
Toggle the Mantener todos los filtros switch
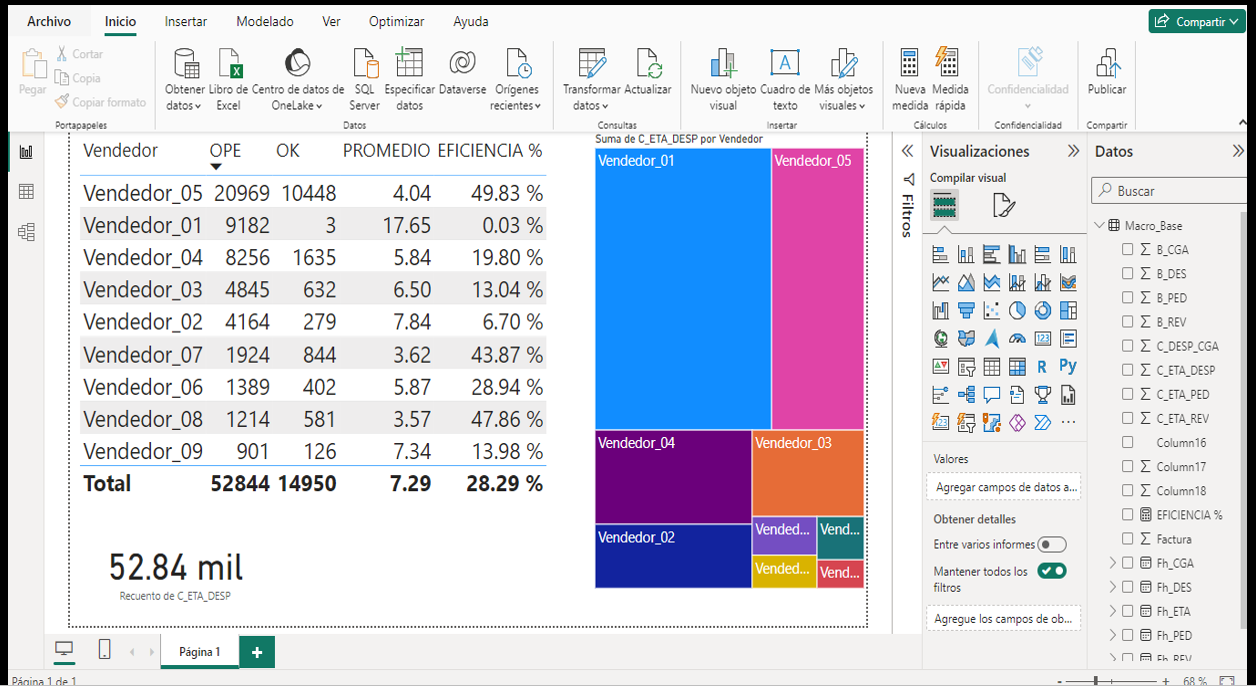(1051, 571)
